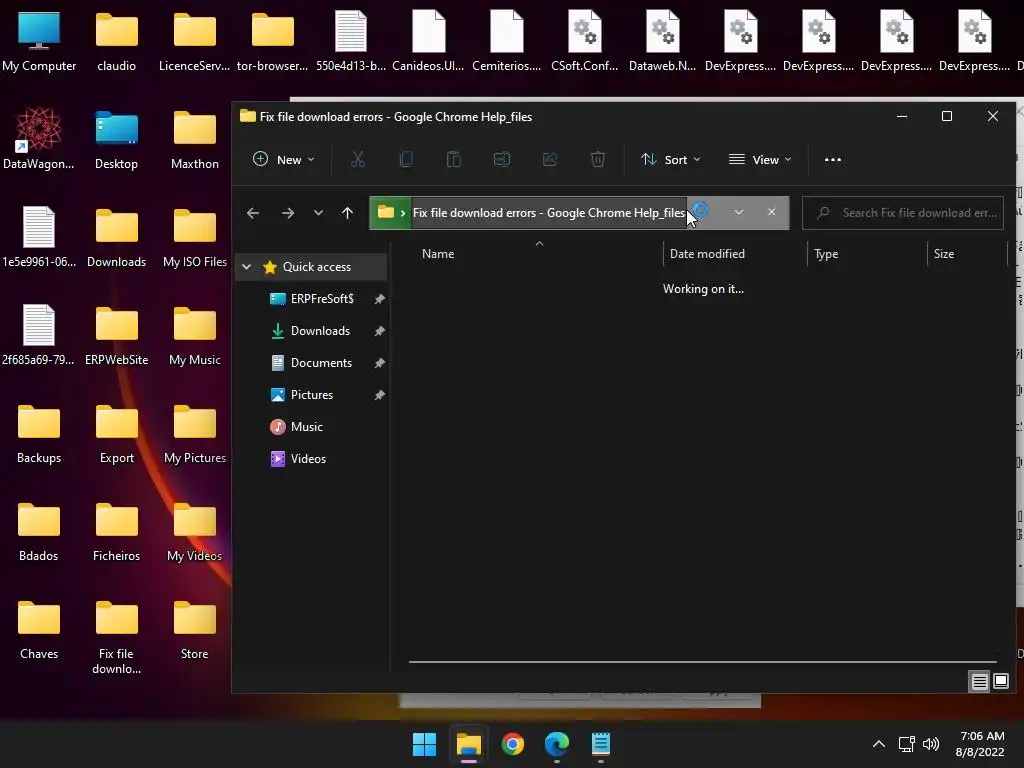Click the Delete trash icon
Viewport: 1024px width, 768px height.
(598, 159)
